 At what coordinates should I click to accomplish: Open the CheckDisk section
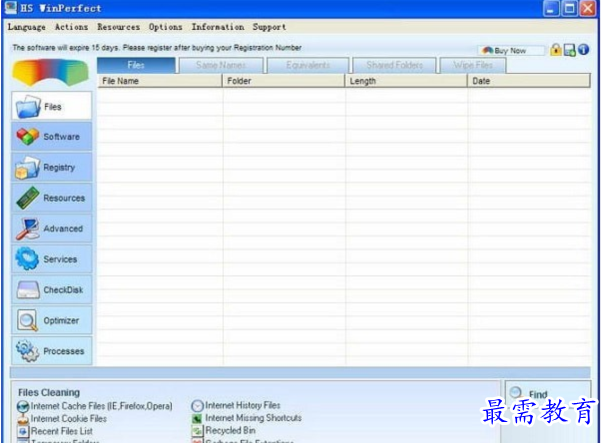point(52,290)
